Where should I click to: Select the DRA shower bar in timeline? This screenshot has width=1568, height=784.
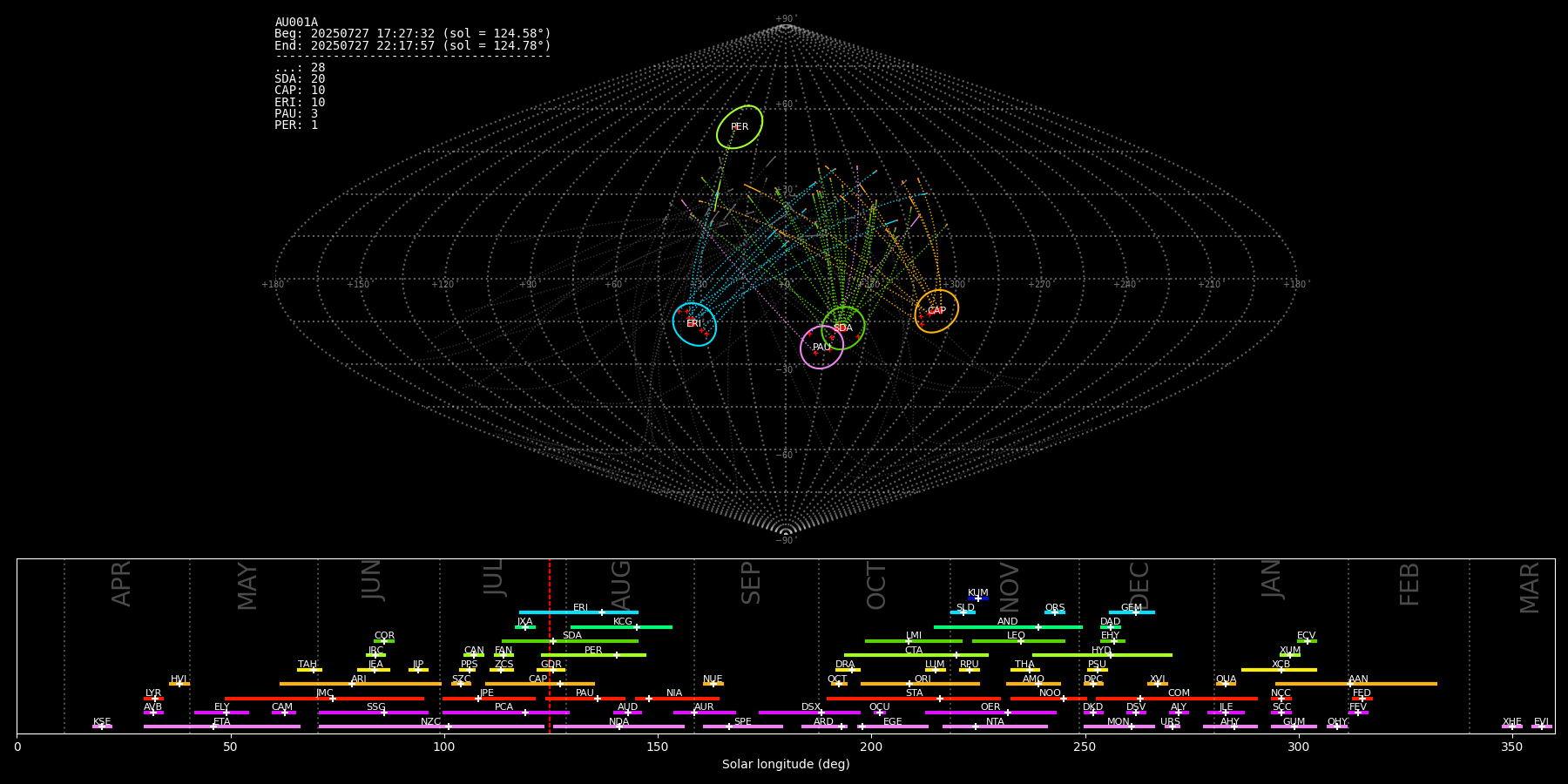pos(848,670)
